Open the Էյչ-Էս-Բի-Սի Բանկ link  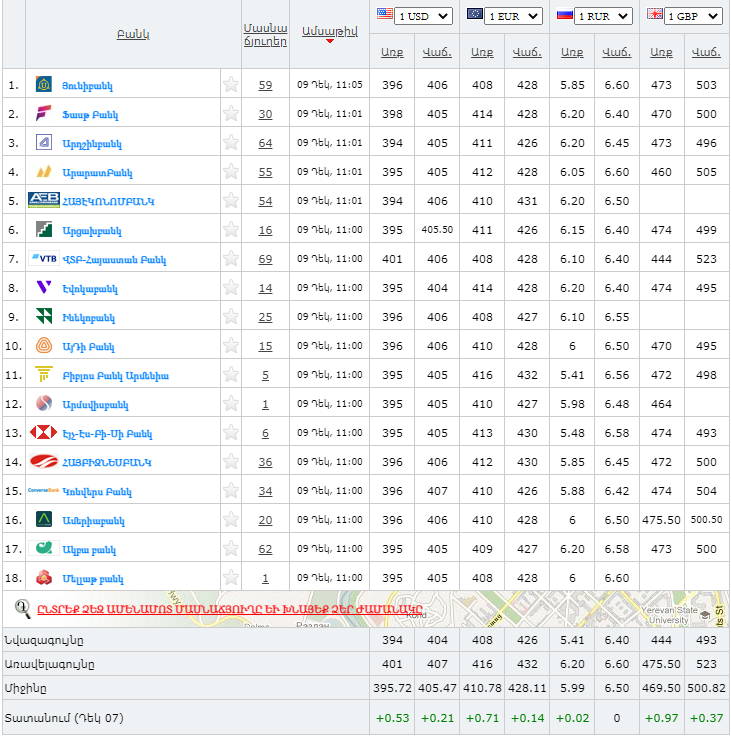coord(107,434)
